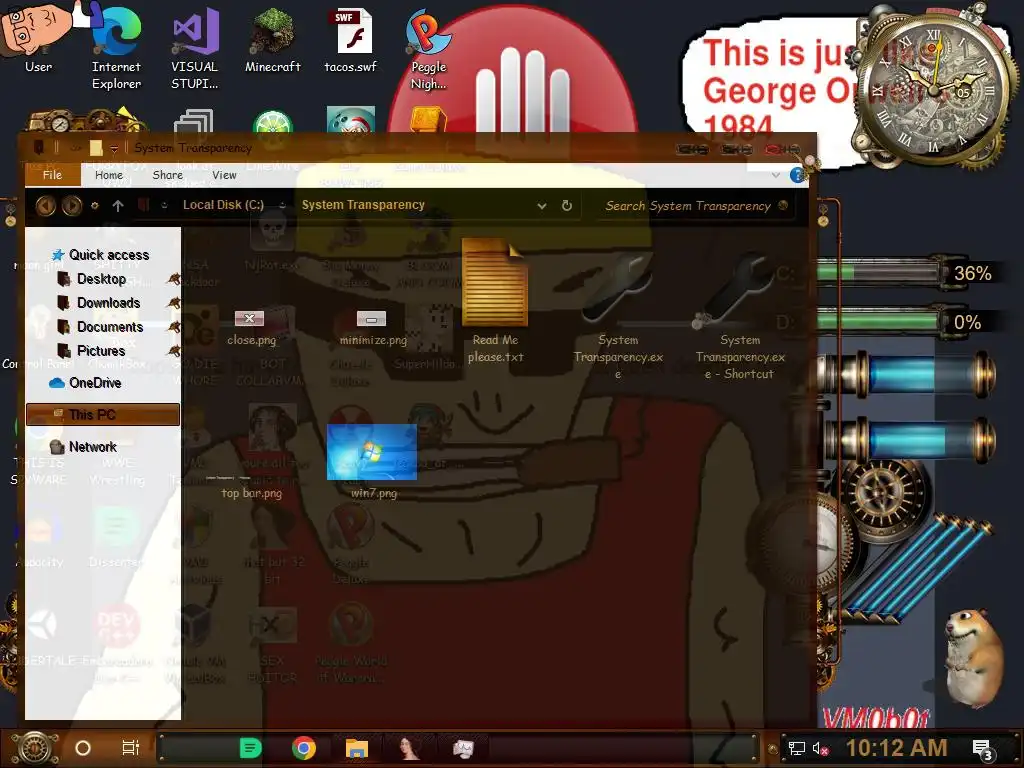This screenshot has height=768, width=1024.
Task: Open the green notes app on taskbar
Action: [x=250, y=748]
